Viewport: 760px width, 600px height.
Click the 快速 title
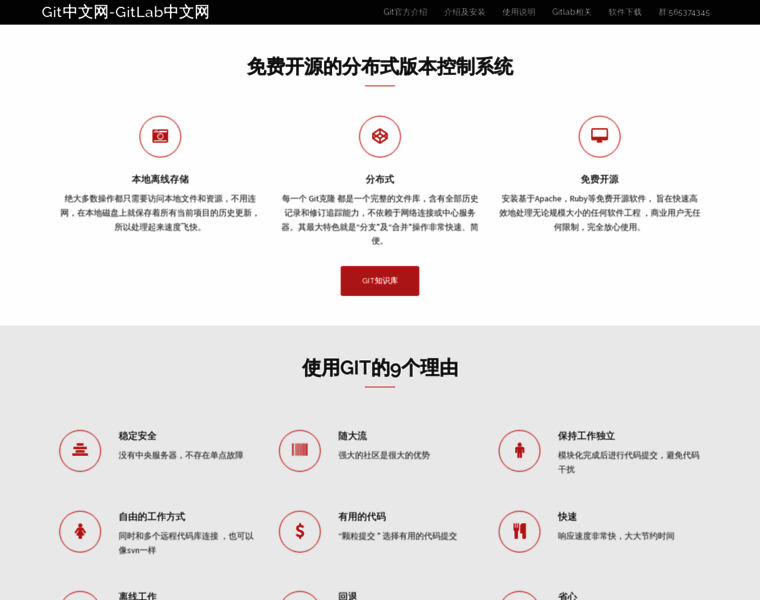(567, 517)
